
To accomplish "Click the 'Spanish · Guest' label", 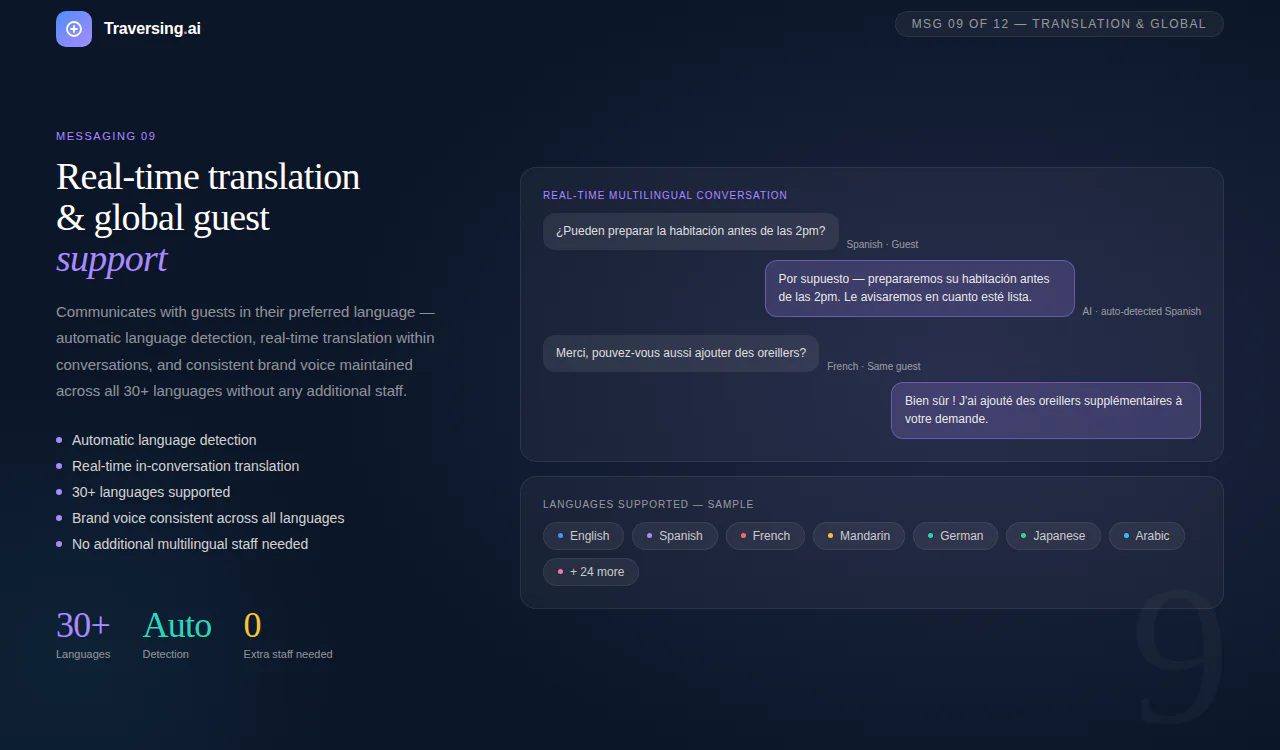I will 882,245.
